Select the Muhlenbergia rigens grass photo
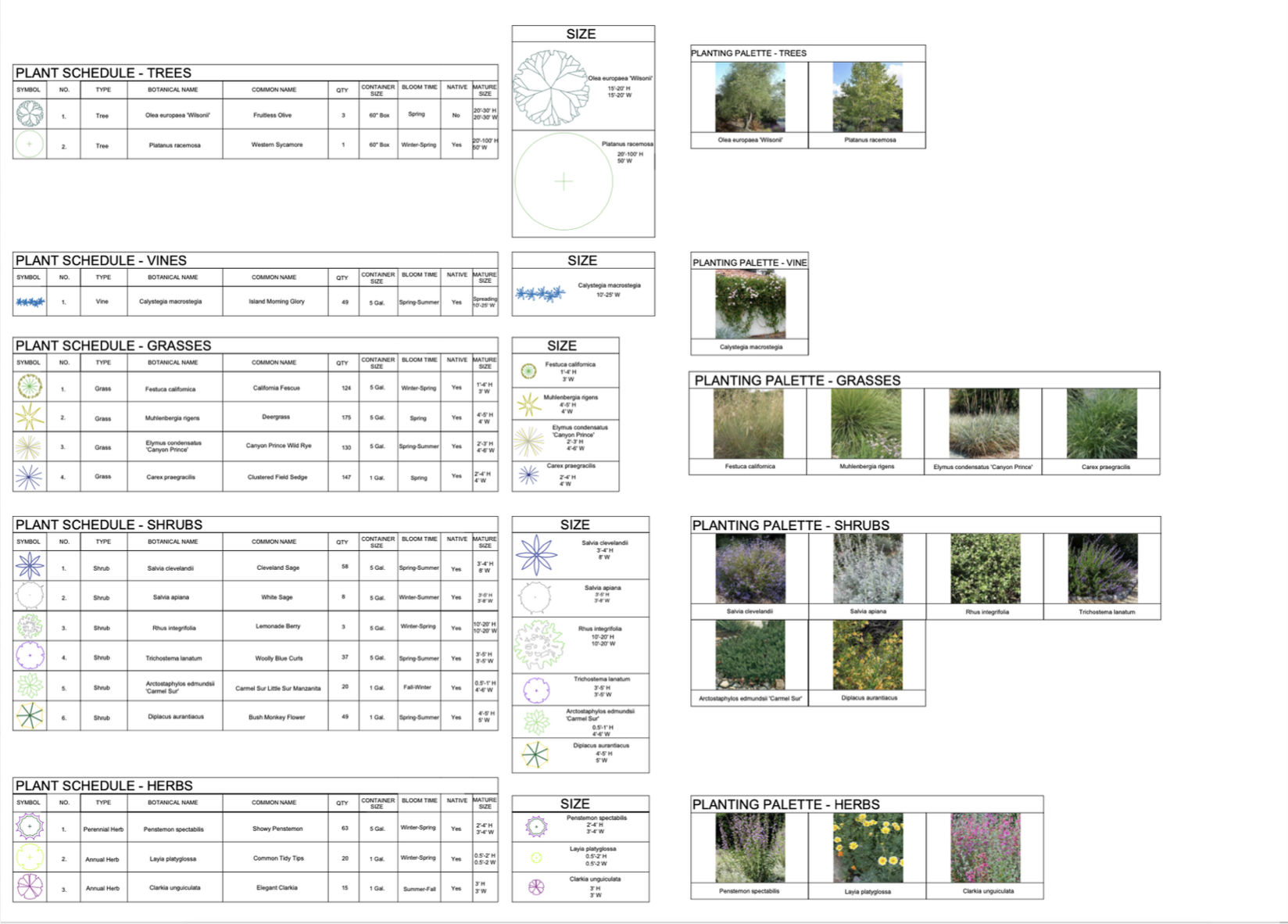Screen dimensions: 1288x924 866,424
